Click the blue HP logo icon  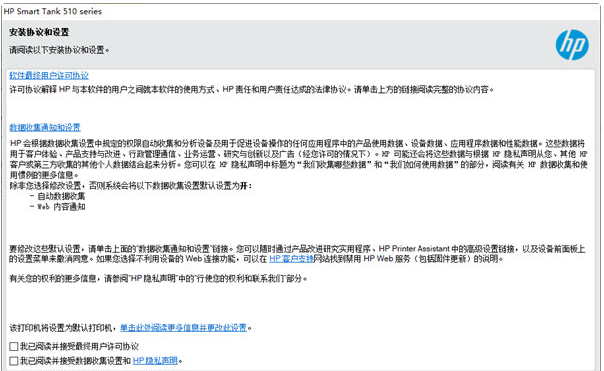tap(572, 45)
